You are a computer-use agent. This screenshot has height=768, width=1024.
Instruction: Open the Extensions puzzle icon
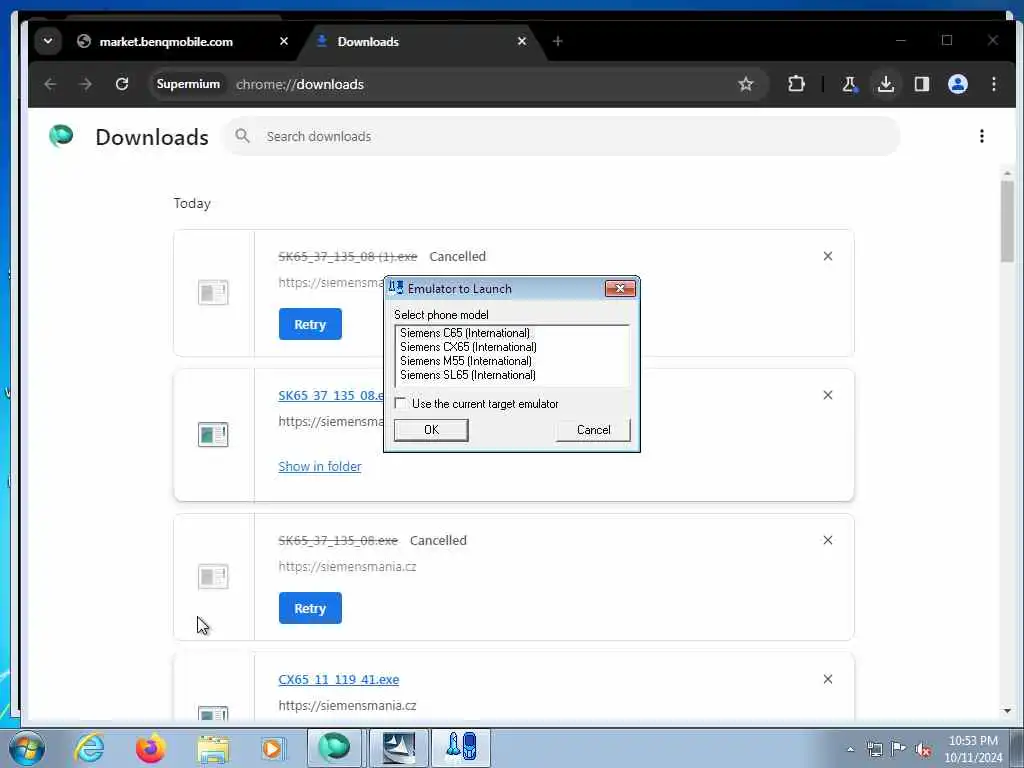(x=796, y=84)
